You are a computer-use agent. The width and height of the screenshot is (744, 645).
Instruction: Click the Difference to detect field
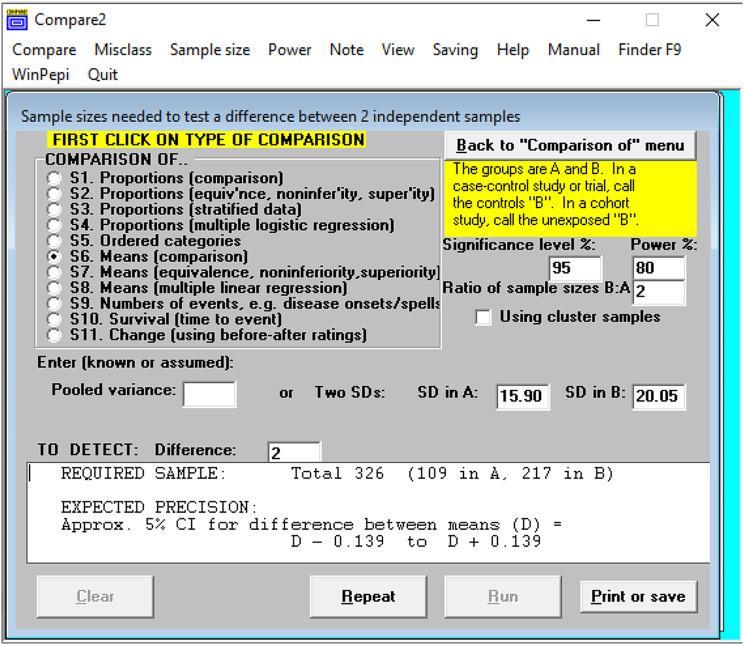pos(294,453)
